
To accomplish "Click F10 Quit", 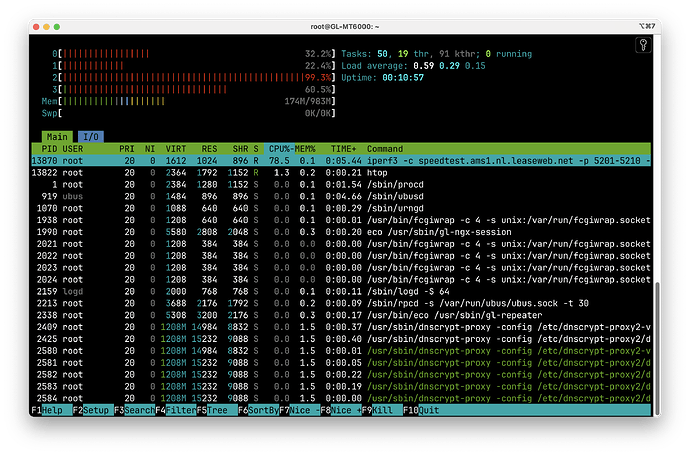I will tap(421, 410).
